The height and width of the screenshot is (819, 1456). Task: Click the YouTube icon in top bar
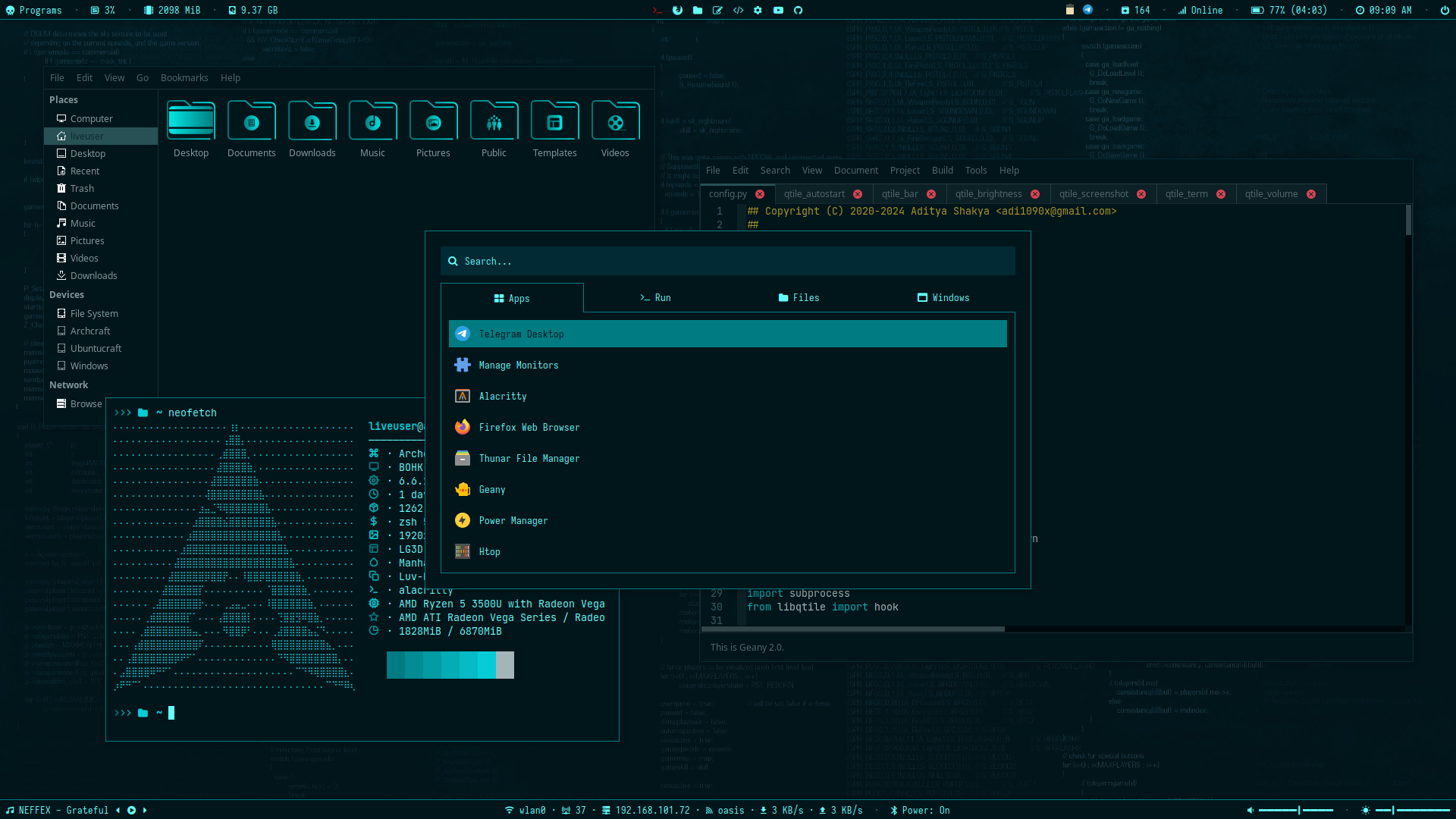click(778, 10)
